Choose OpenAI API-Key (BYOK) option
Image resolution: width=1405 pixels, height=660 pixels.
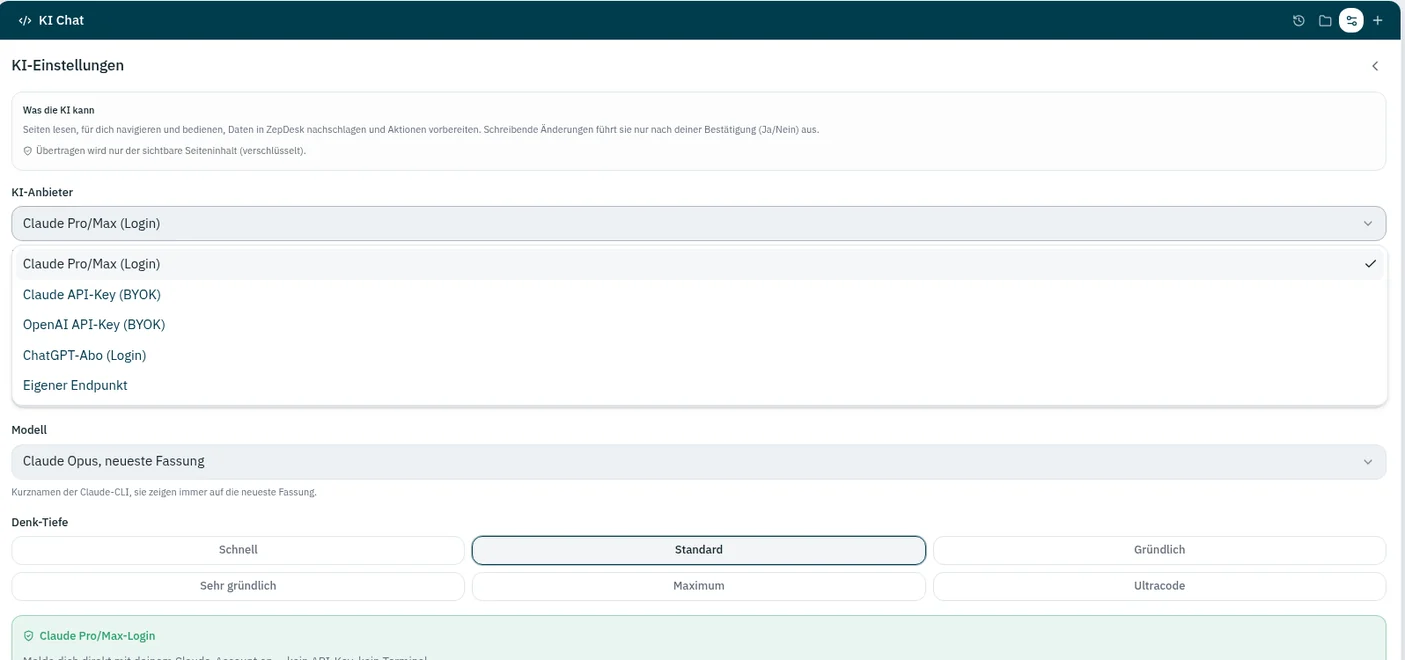(x=699, y=325)
